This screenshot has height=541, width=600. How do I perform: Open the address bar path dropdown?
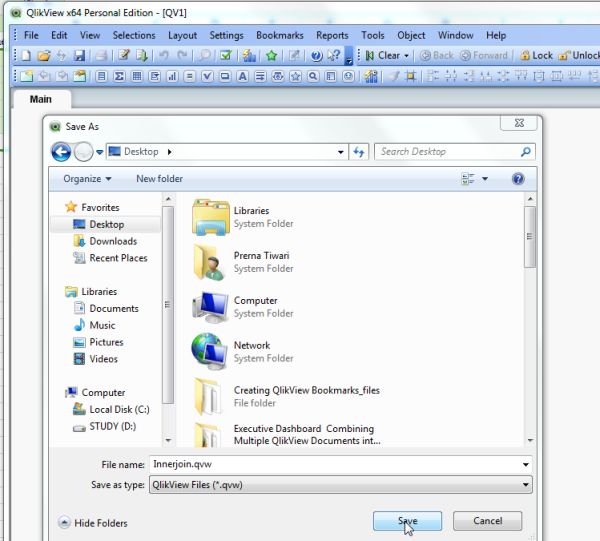[341, 152]
